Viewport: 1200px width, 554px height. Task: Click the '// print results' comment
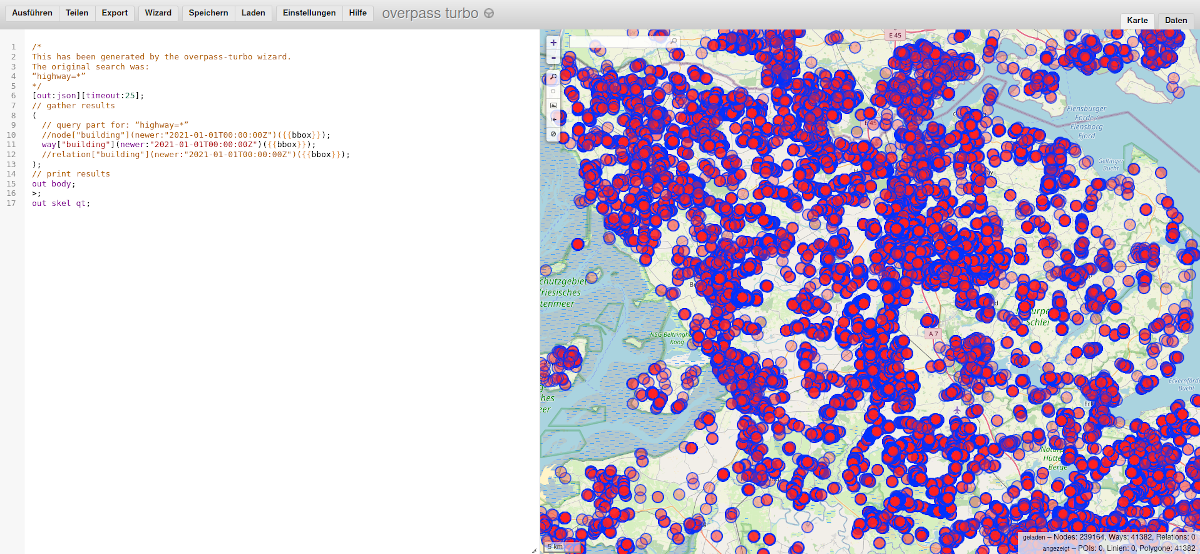pyautogui.click(x=70, y=174)
